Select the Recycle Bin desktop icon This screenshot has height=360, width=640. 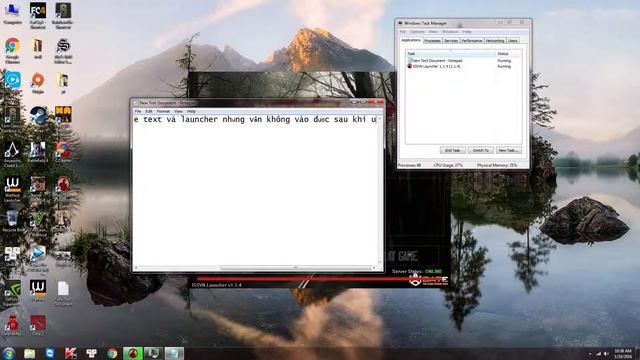(13, 221)
